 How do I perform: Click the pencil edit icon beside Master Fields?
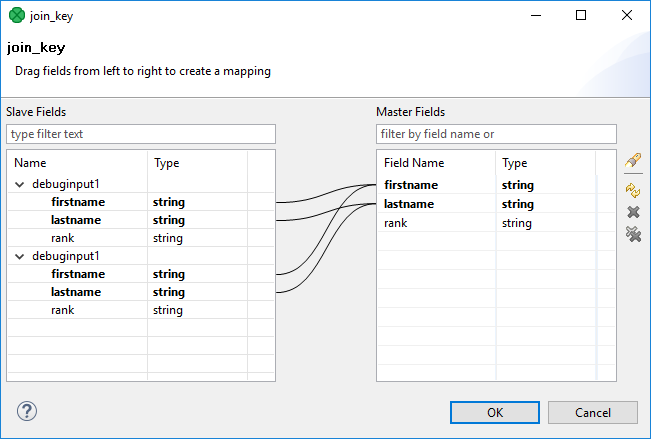click(632, 161)
